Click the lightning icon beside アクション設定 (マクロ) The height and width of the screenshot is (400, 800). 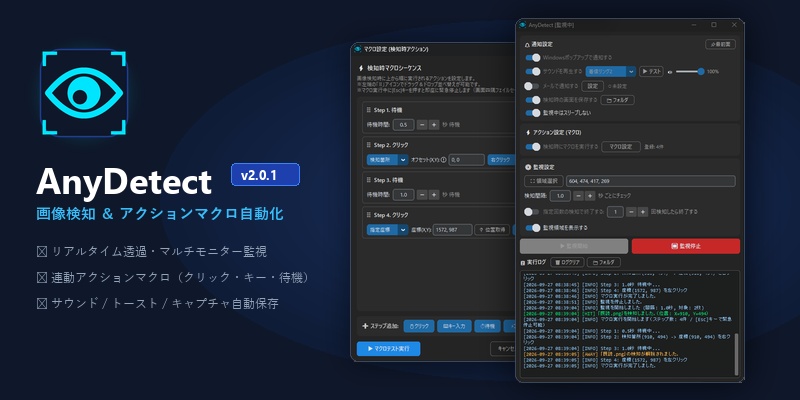tap(528, 133)
